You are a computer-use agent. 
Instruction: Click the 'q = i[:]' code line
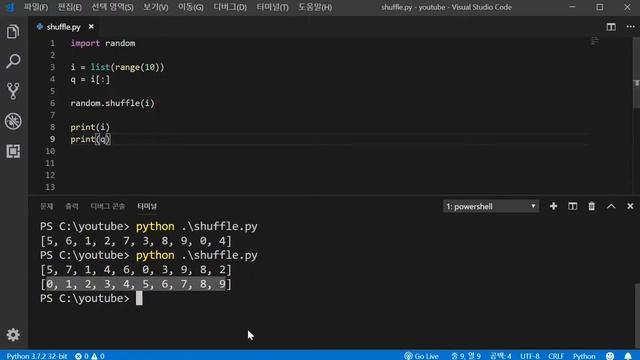click(90, 79)
